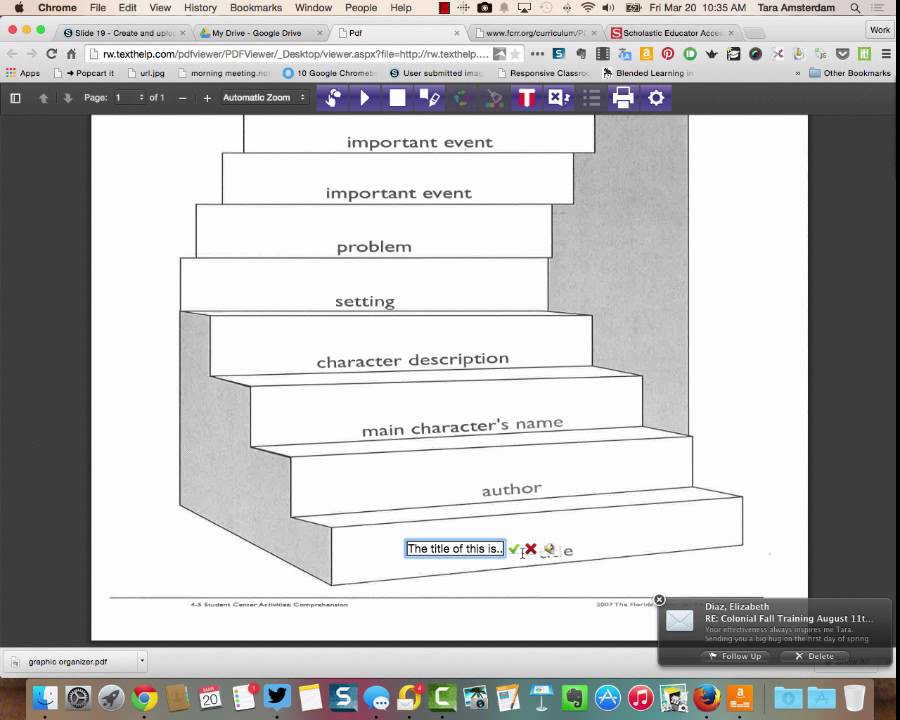Viewport: 900px width, 720px height.
Task: Click the clear highlights icon
Action: [494, 98]
